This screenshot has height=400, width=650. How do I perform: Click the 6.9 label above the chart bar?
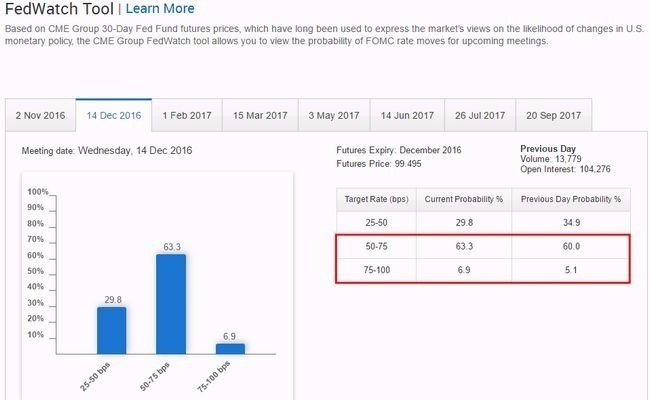[x=230, y=336]
